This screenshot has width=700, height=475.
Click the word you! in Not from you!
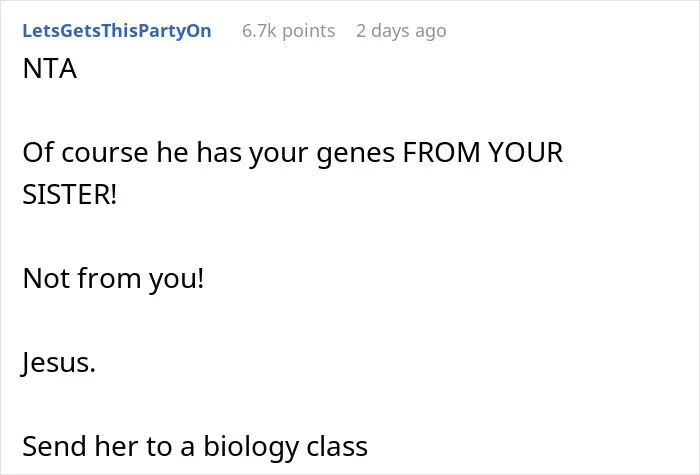pyautogui.click(x=176, y=280)
